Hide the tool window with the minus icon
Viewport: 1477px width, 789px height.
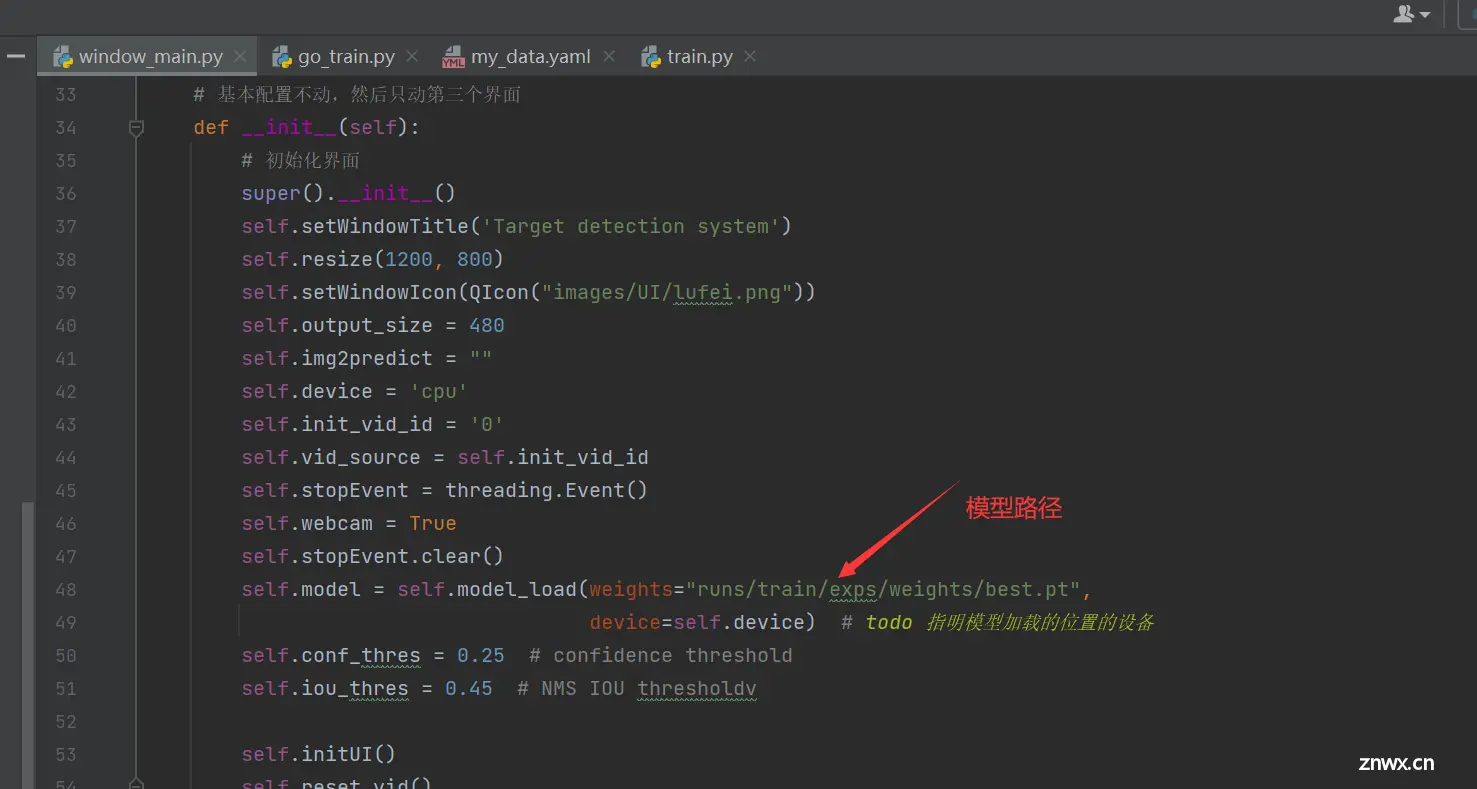tap(15, 56)
